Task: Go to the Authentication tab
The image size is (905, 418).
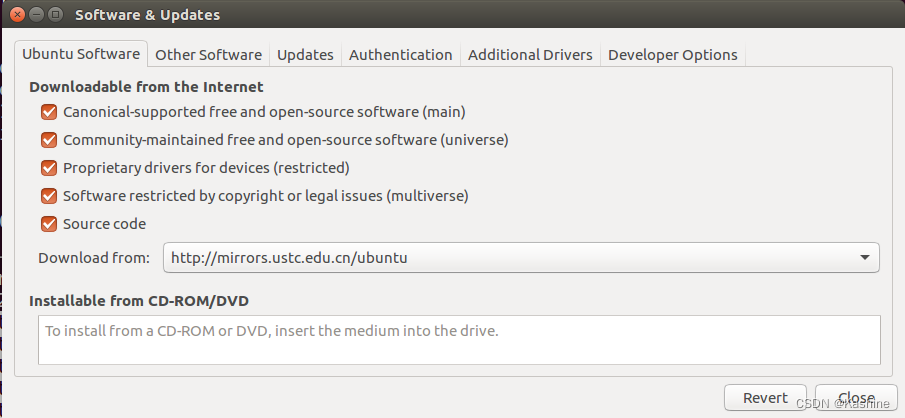Action: pos(400,55)
